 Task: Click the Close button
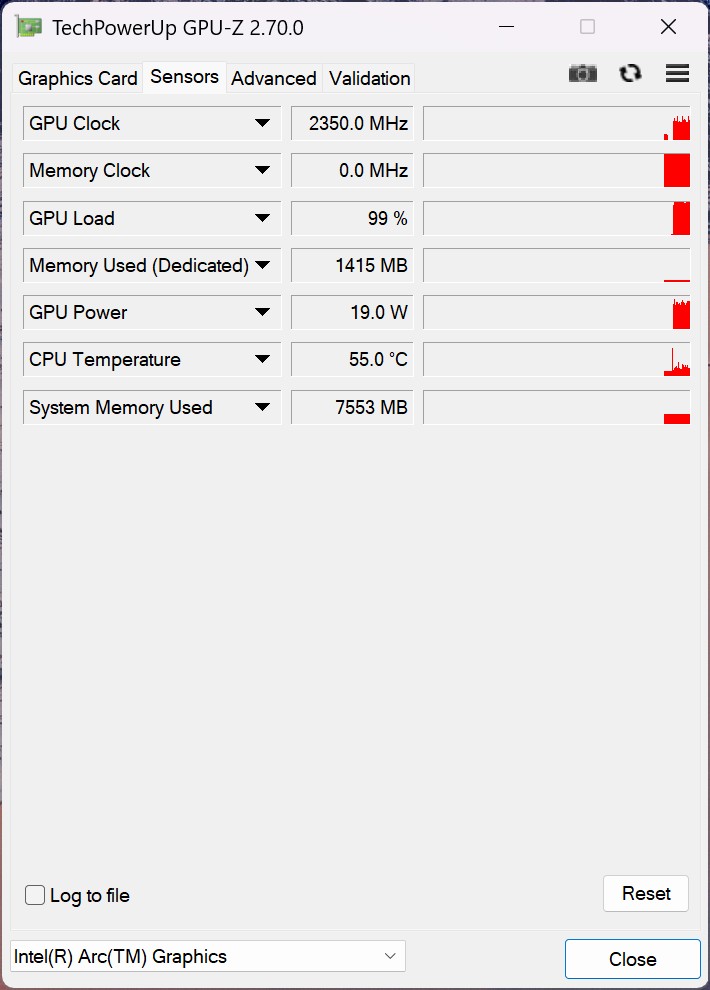click(632, 959)
